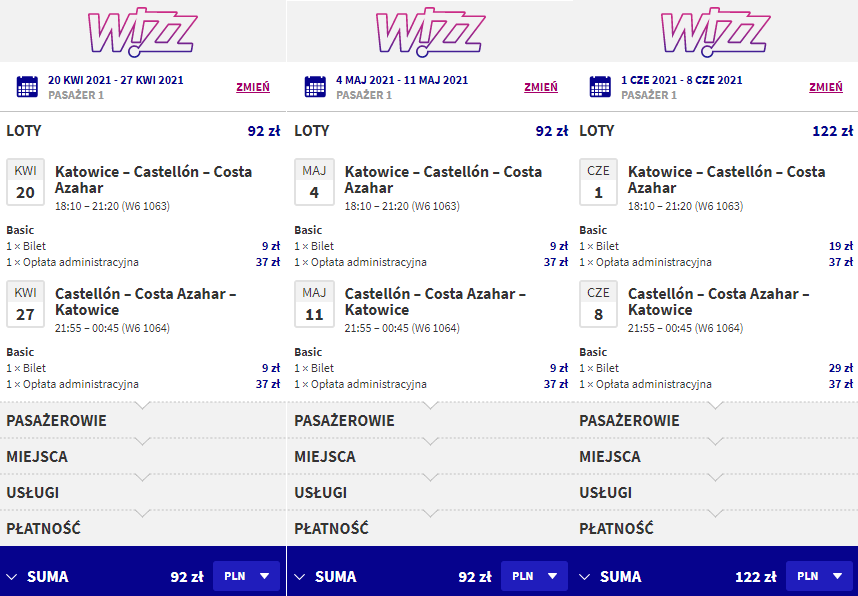The image size is (858, 596).
Task: Select the KWI 20 date tile
Action: click(25, 182)
